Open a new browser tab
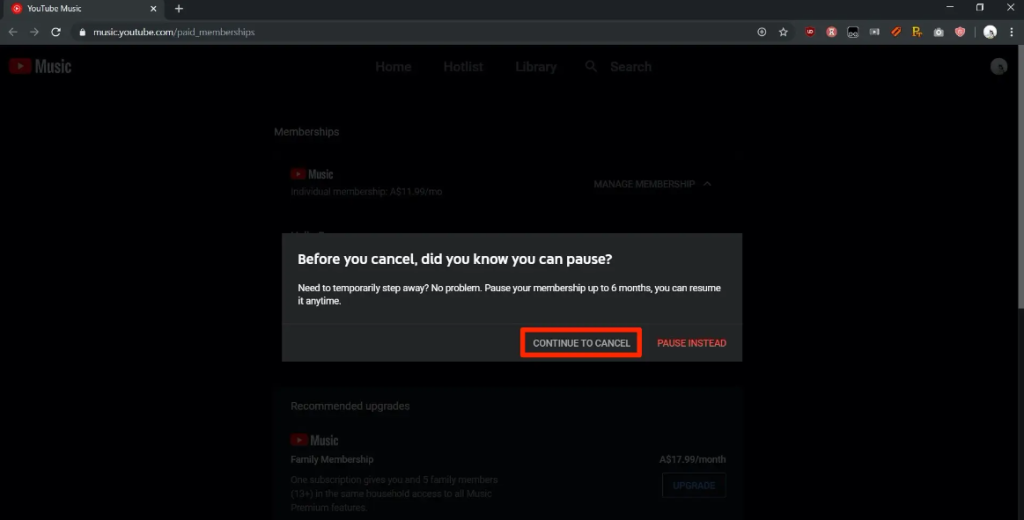Image resolution: width=1024 pixels, height=520 pixels. click(x=179, y=8)
